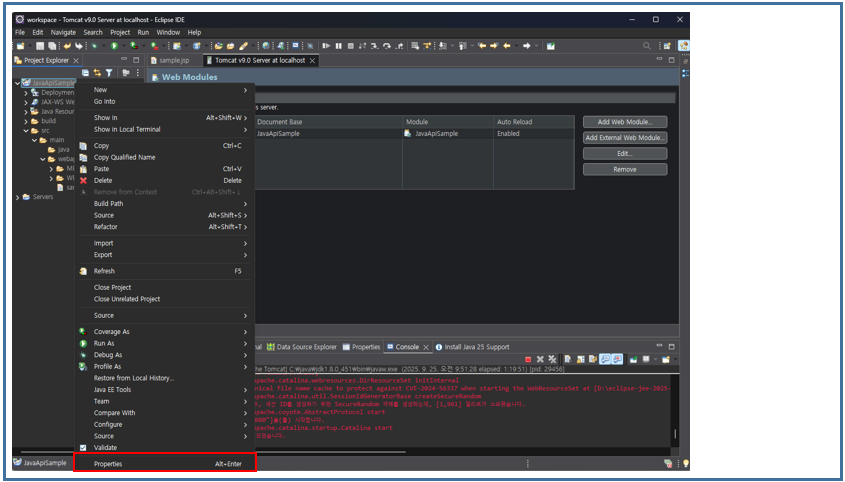This screenshot has height=482, width=845.
Task: Toggle Scroll Lock in Console toolbar
Action: pos(580,359)
